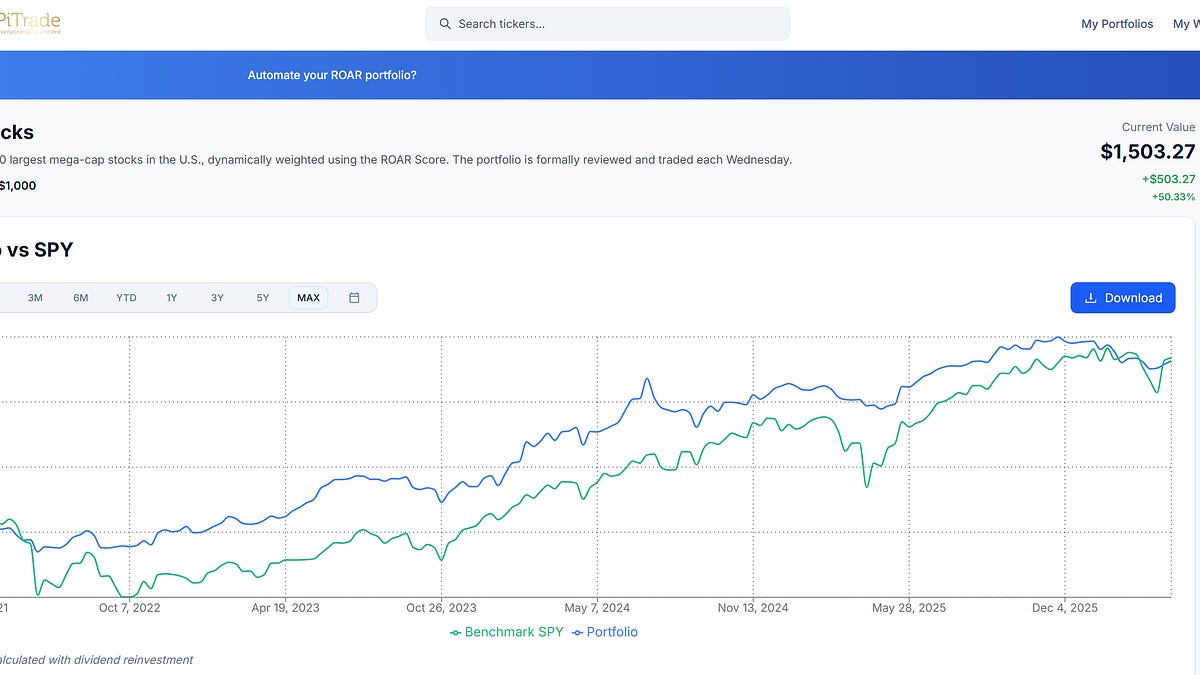Set chart range to 5Y
This screenshot has width=1200, height=675.
(x=263, y=298)
